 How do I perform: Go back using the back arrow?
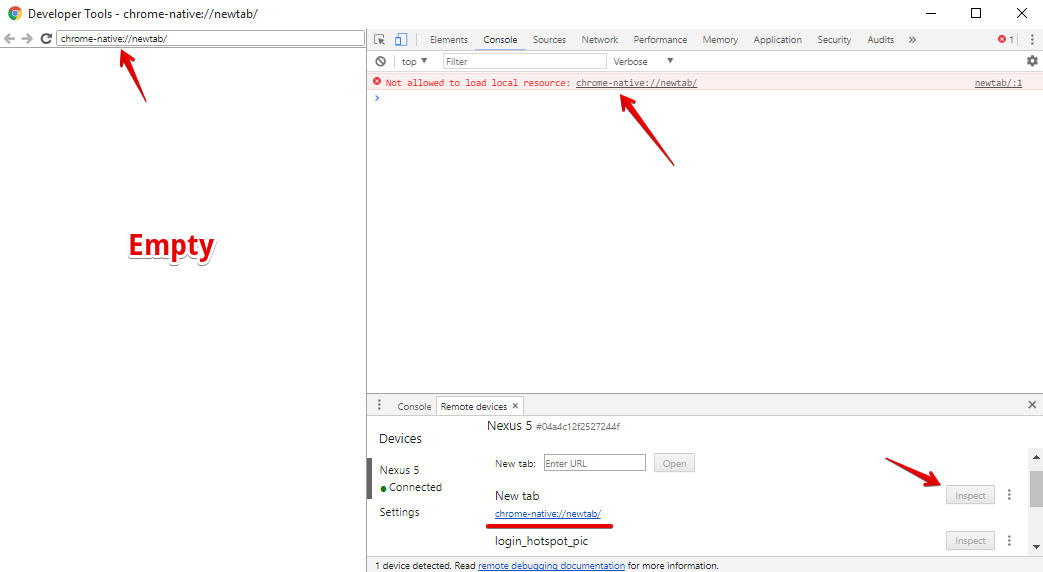tap(9, 39)
